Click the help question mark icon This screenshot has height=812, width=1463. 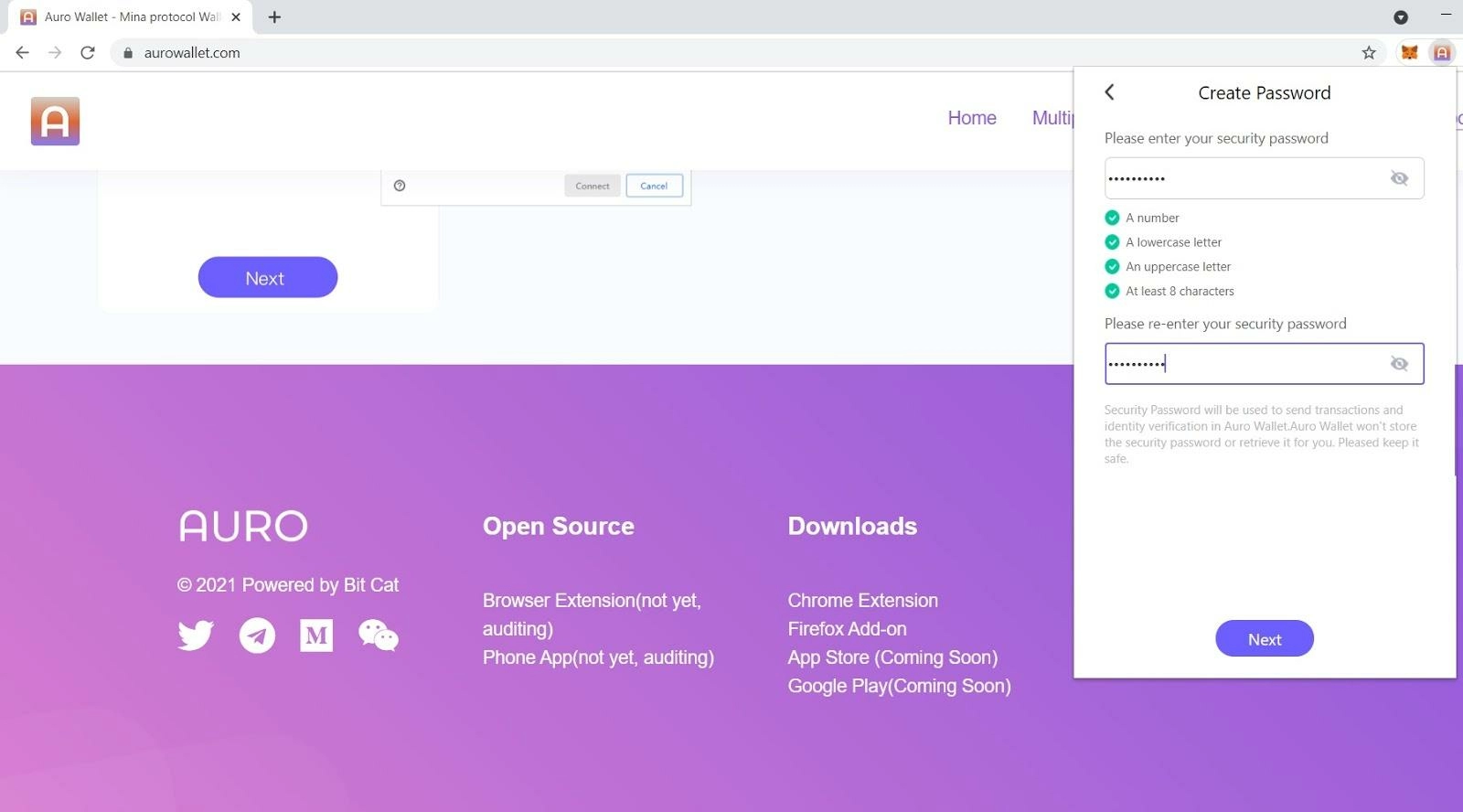pos(400,186)
